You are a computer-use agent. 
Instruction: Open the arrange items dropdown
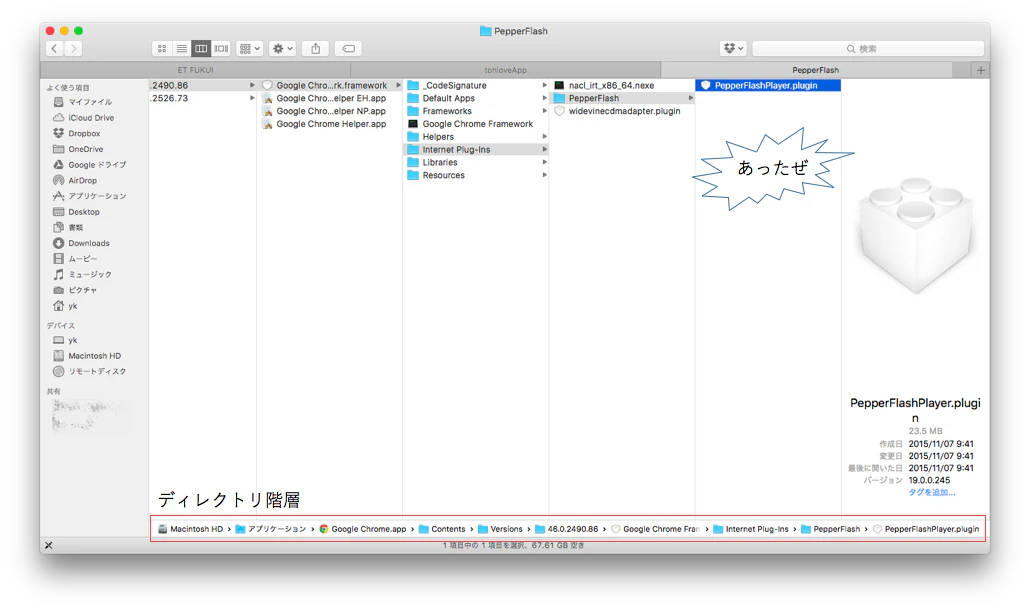(x=250, y=49)
